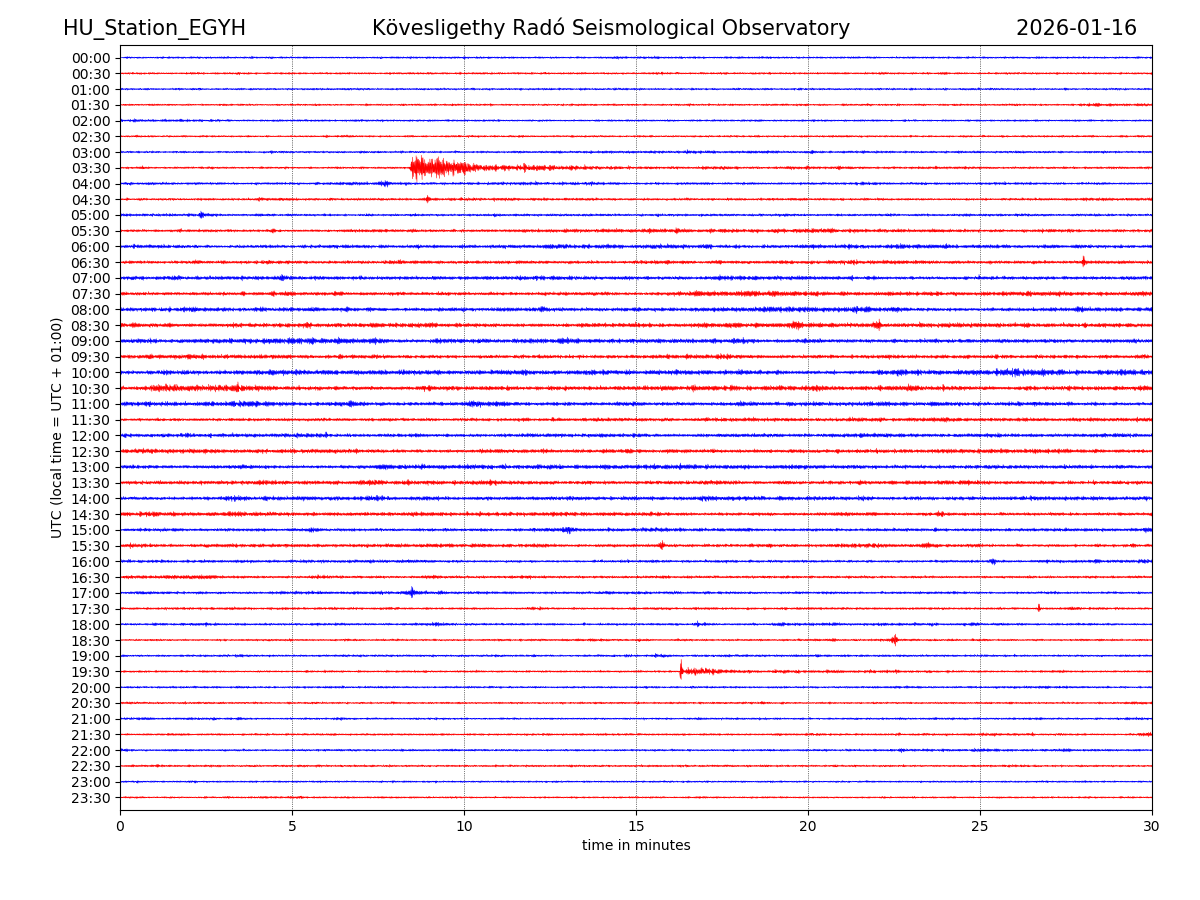The width and height of the screenshot is (1200, 900).
Task: Click the vertical UTC local time axis label
Action: click(x=57, y=427)
